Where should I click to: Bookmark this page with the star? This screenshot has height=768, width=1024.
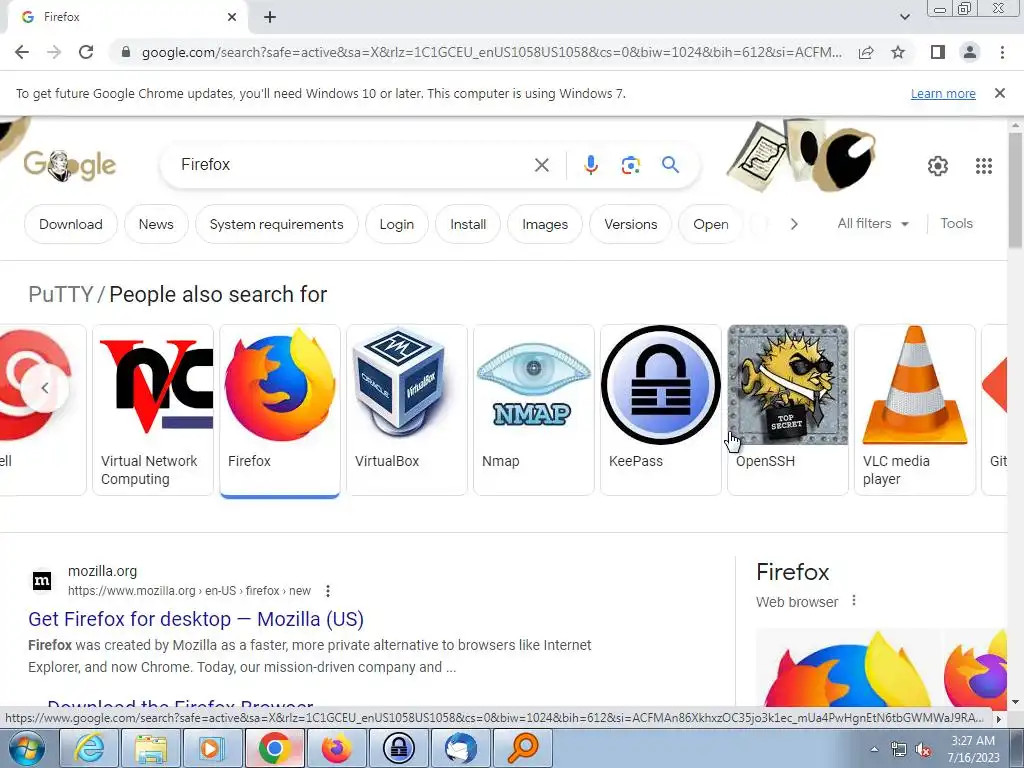coord(899,52)
